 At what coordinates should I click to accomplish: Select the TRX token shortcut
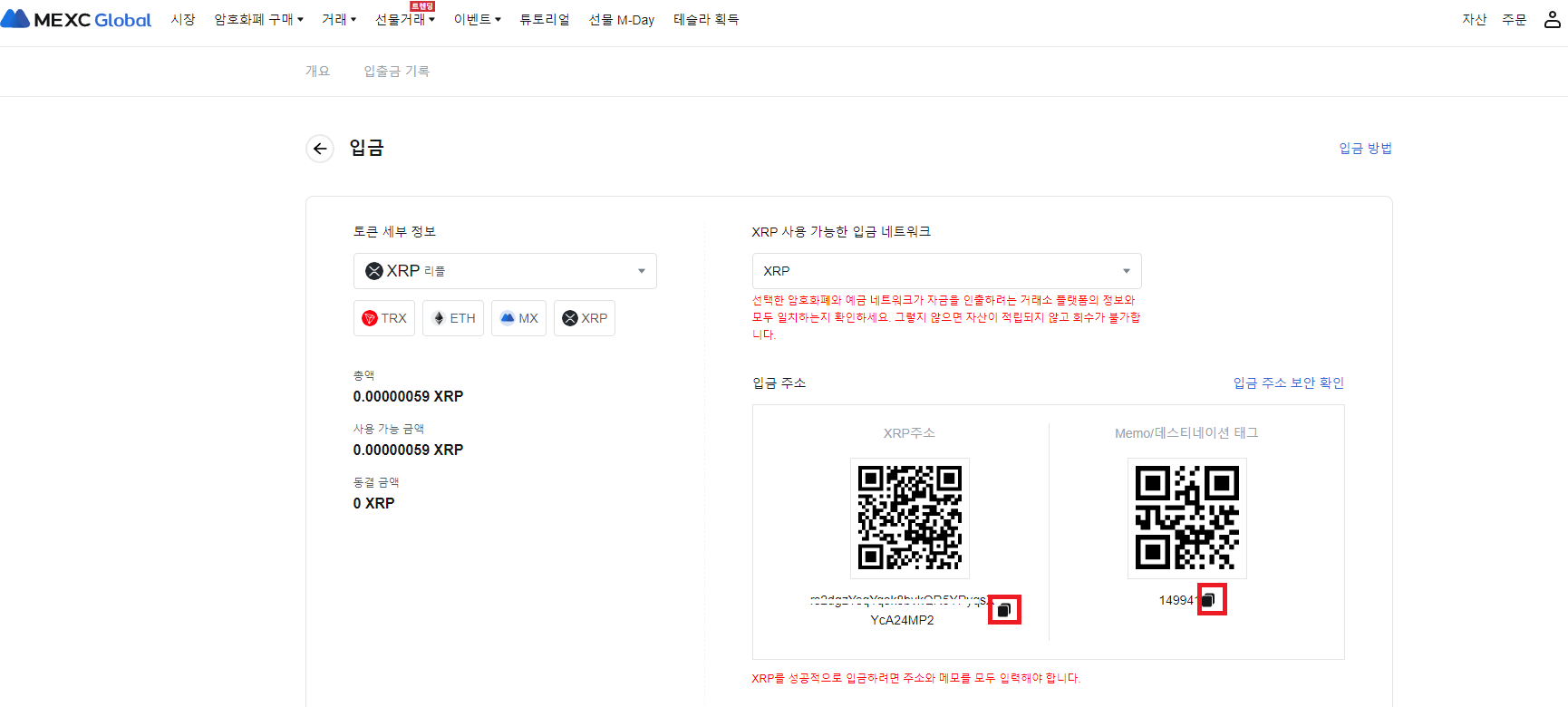coord(384,318)
